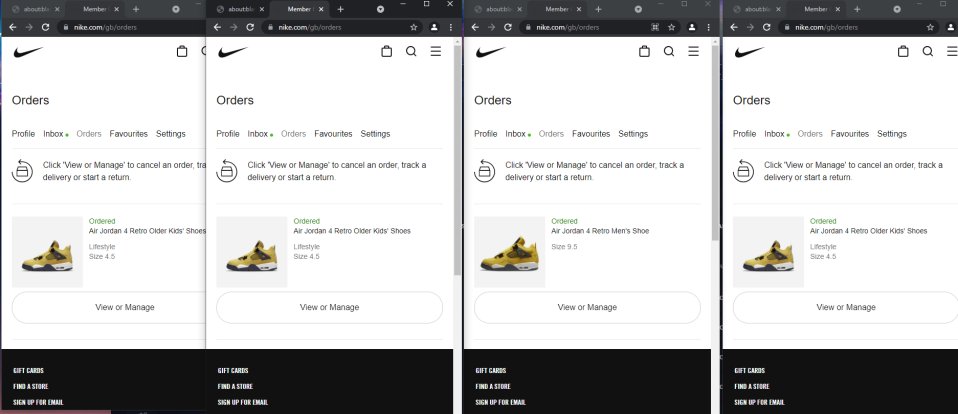Reload the page in the leftmost window

pyautogui.click(x=45, y=27)
